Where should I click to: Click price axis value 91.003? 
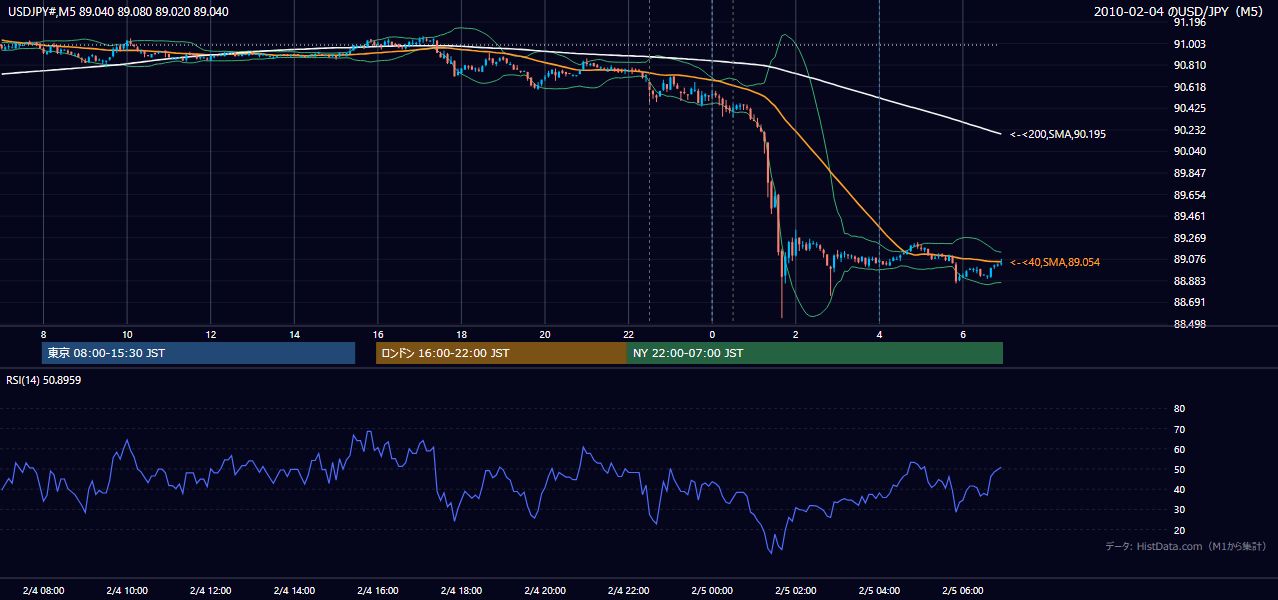click(1190, 44)
